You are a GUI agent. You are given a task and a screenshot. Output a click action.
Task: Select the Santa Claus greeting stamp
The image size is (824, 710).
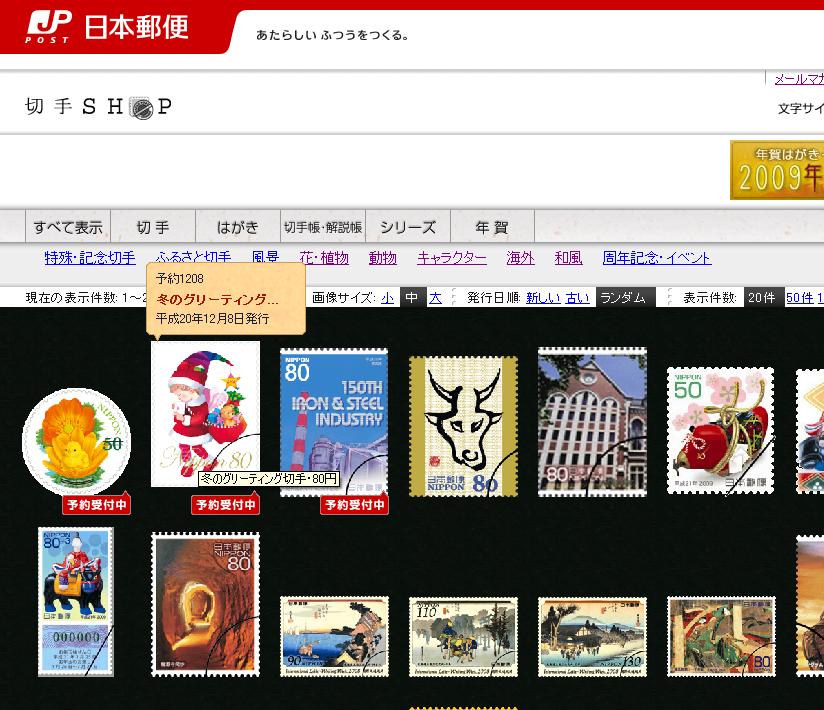(205, 412)
